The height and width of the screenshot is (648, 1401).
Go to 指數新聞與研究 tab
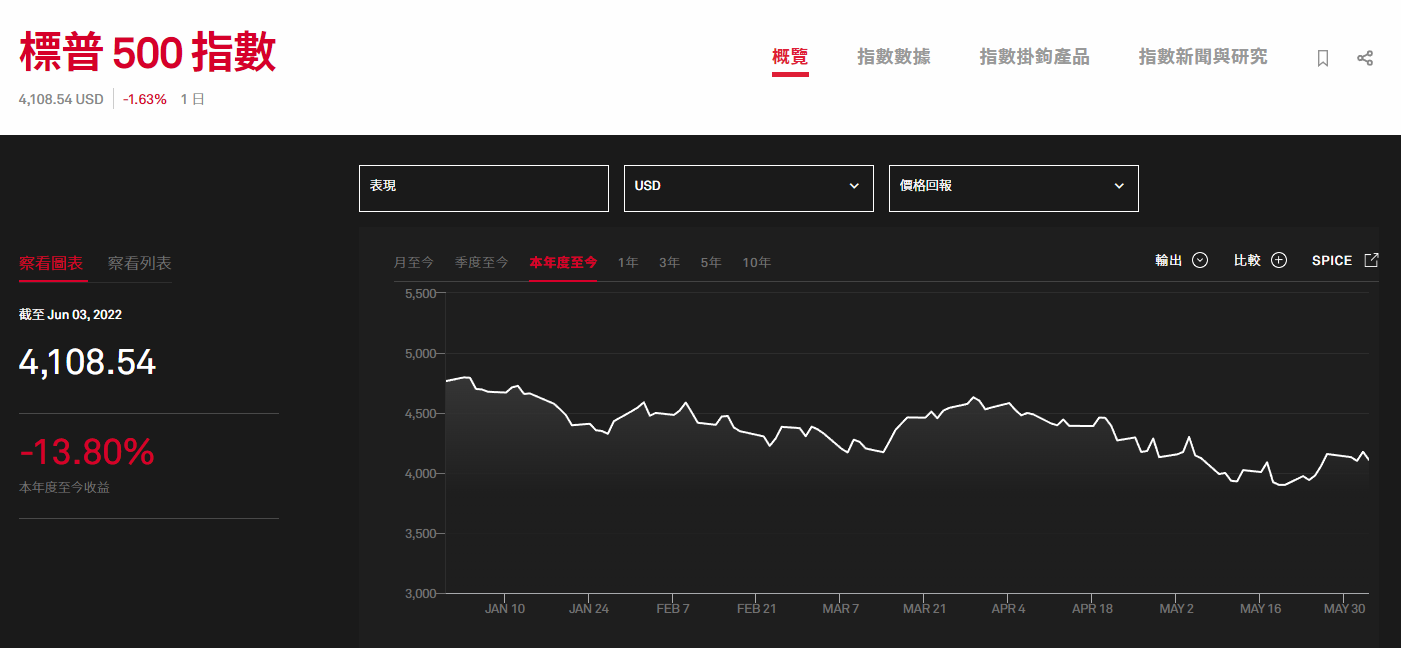1202,57
